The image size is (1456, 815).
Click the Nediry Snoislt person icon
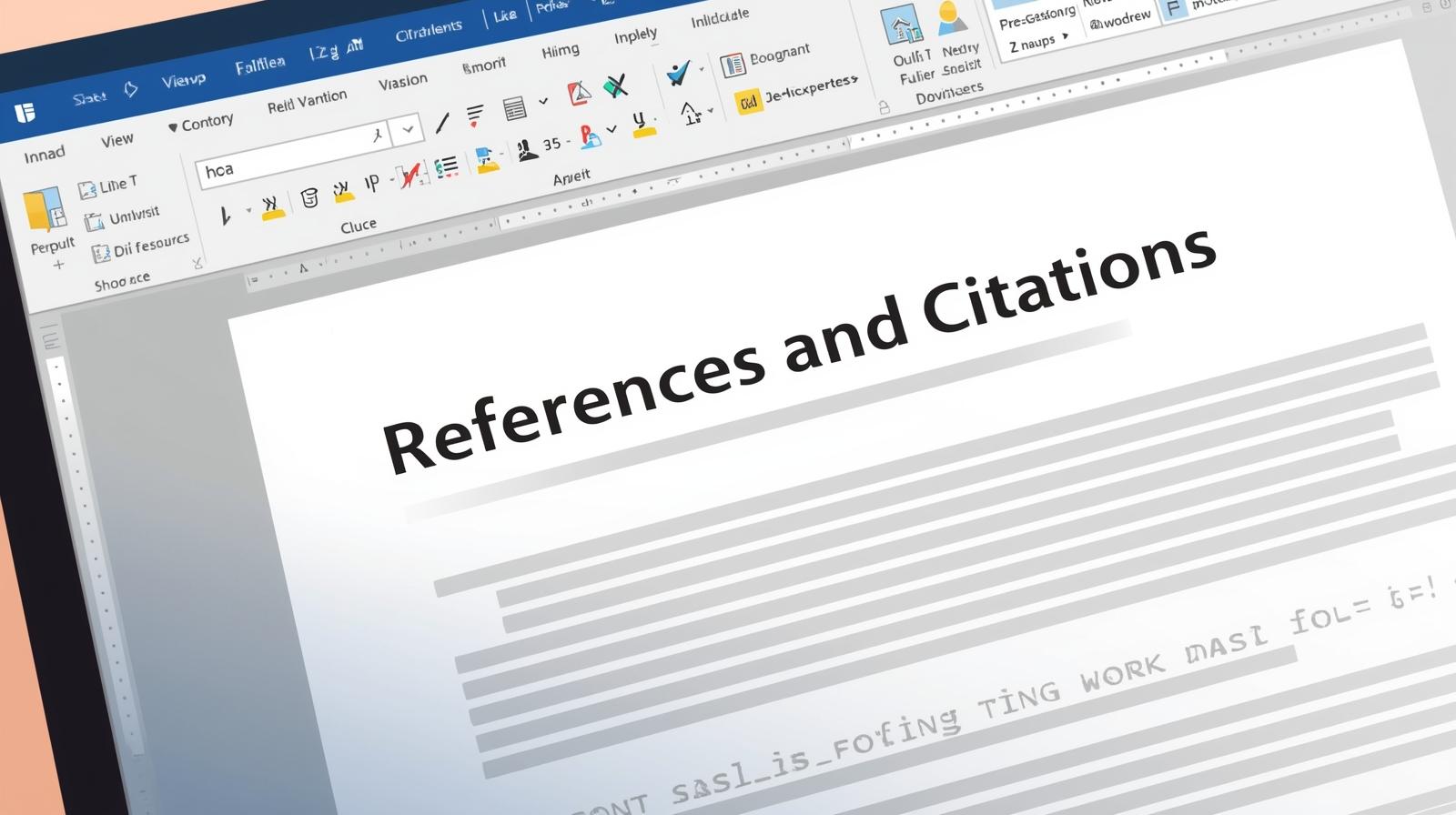[952, 17]
